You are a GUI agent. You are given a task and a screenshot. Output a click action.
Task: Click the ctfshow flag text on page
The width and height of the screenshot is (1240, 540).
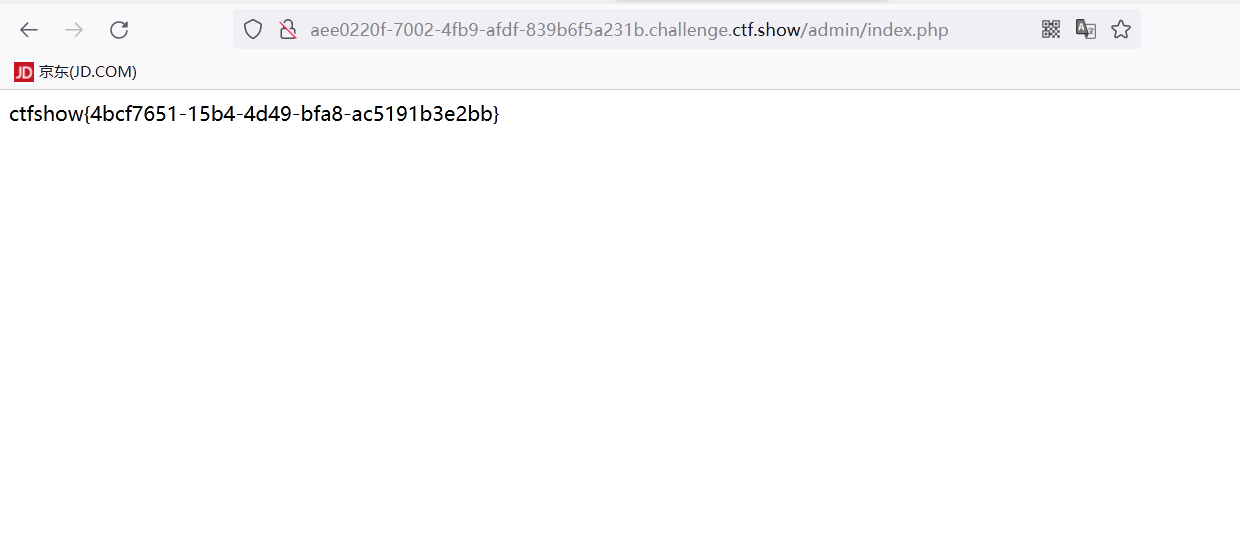click(x=254, y=114)
